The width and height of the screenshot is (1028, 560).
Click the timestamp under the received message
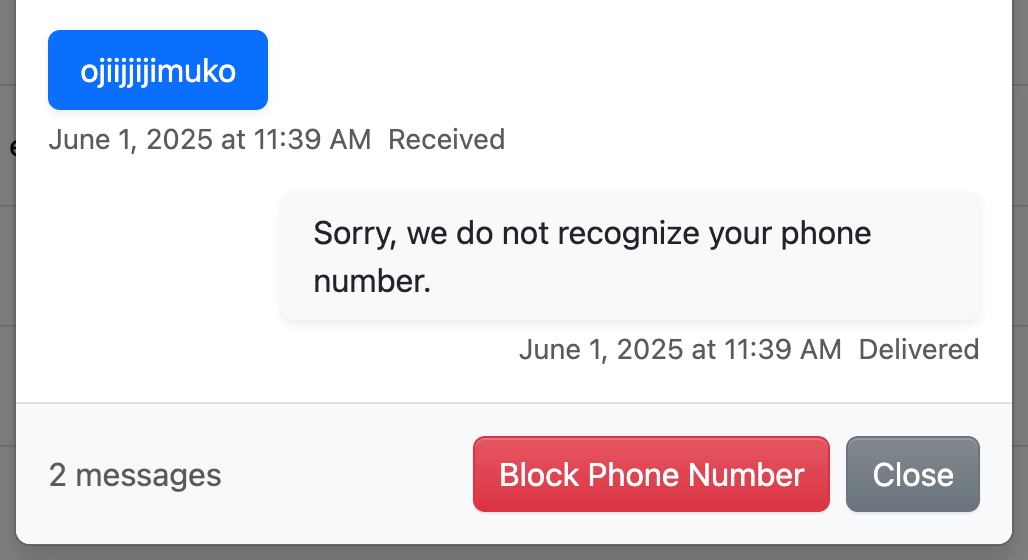(210, 139)
